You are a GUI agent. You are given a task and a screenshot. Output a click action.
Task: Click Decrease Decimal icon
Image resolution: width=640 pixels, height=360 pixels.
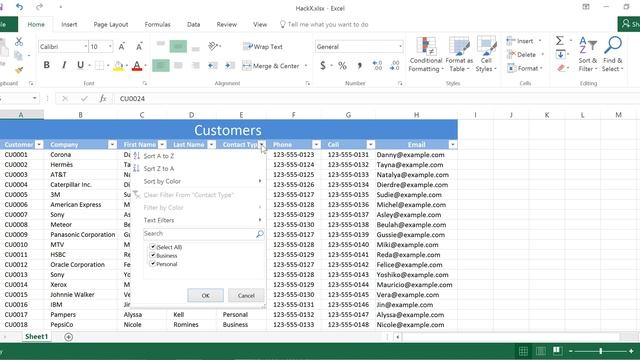pos(395,65)
